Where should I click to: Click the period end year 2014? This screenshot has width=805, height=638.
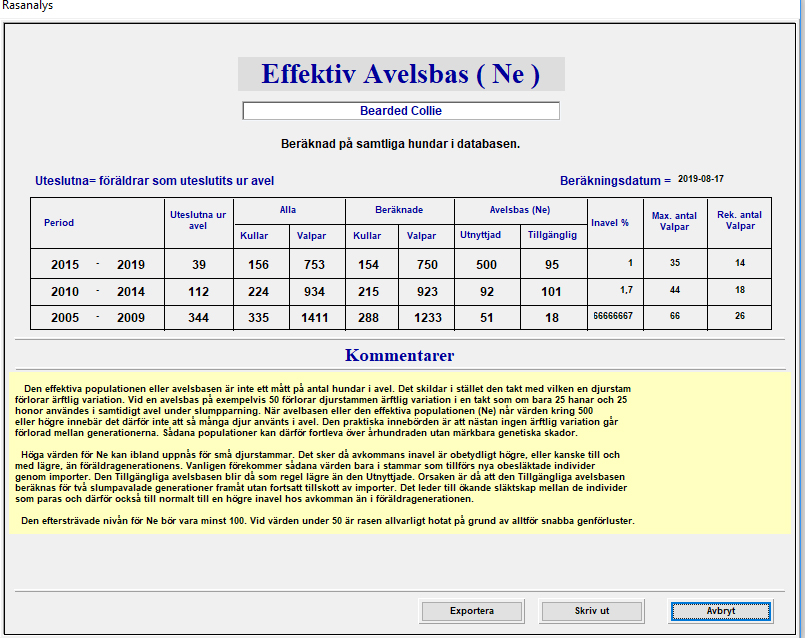[131, 292]
